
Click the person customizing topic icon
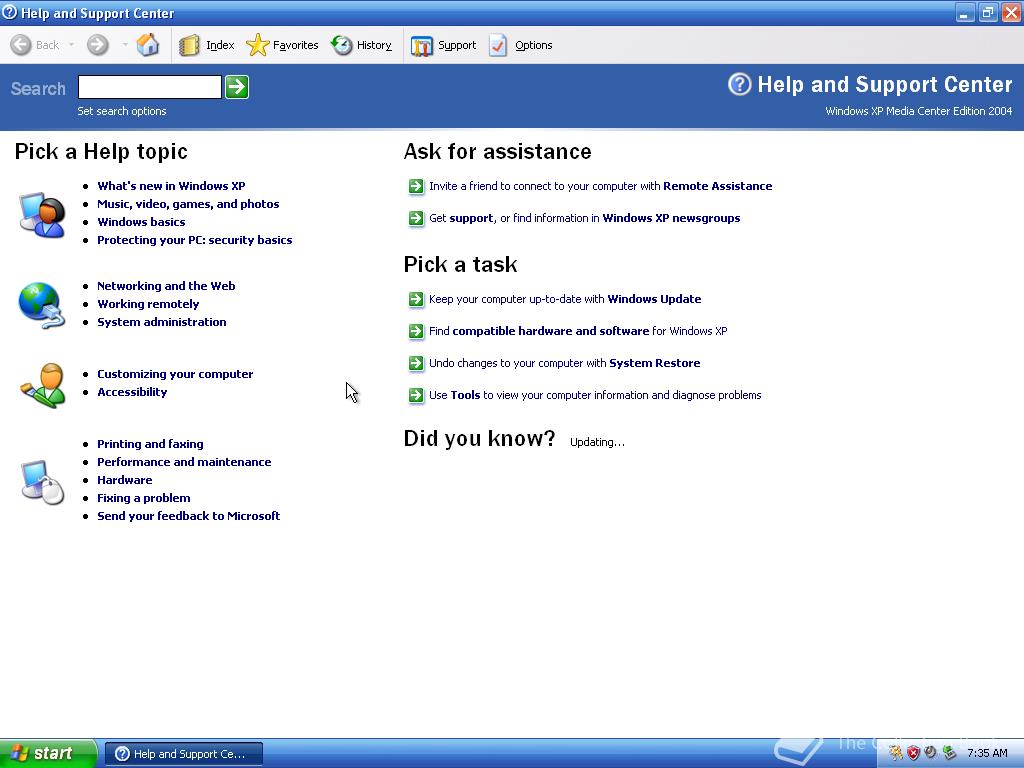tap(43, 385)
